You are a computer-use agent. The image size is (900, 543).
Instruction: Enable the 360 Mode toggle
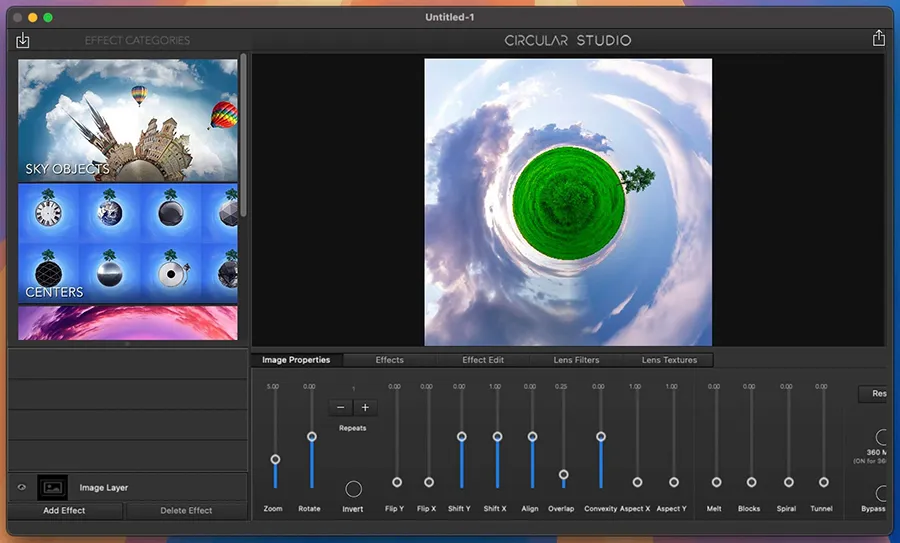882,437
